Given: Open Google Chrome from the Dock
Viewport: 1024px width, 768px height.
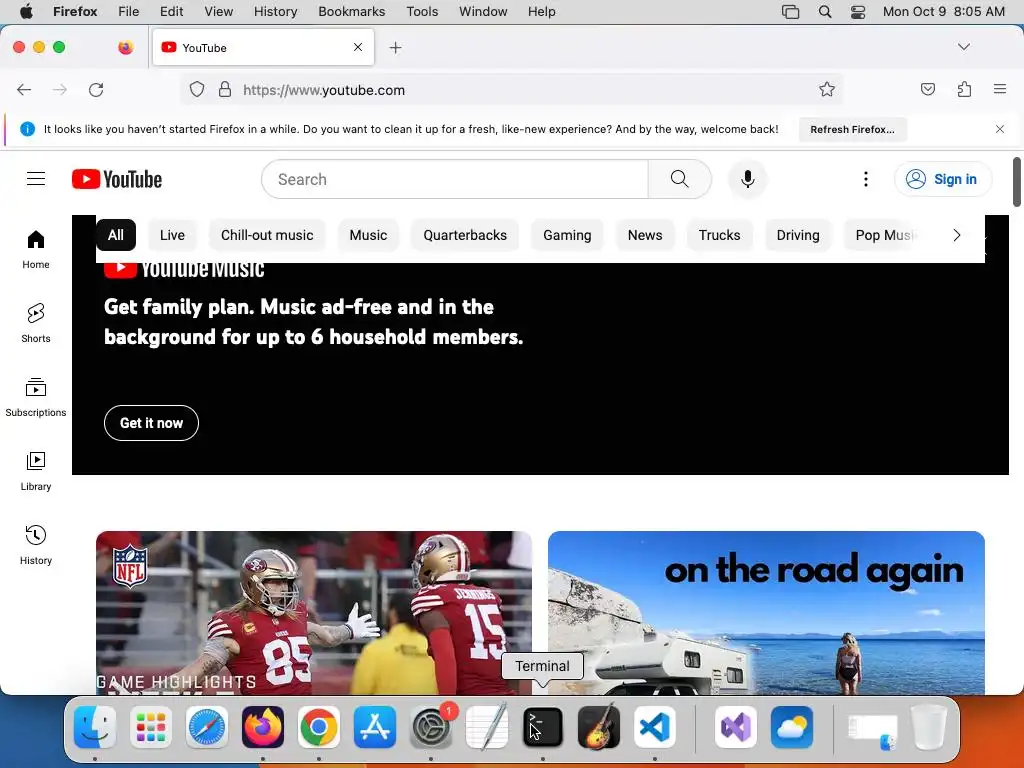Looking at the screenshot, I should (x=319, y=727).
